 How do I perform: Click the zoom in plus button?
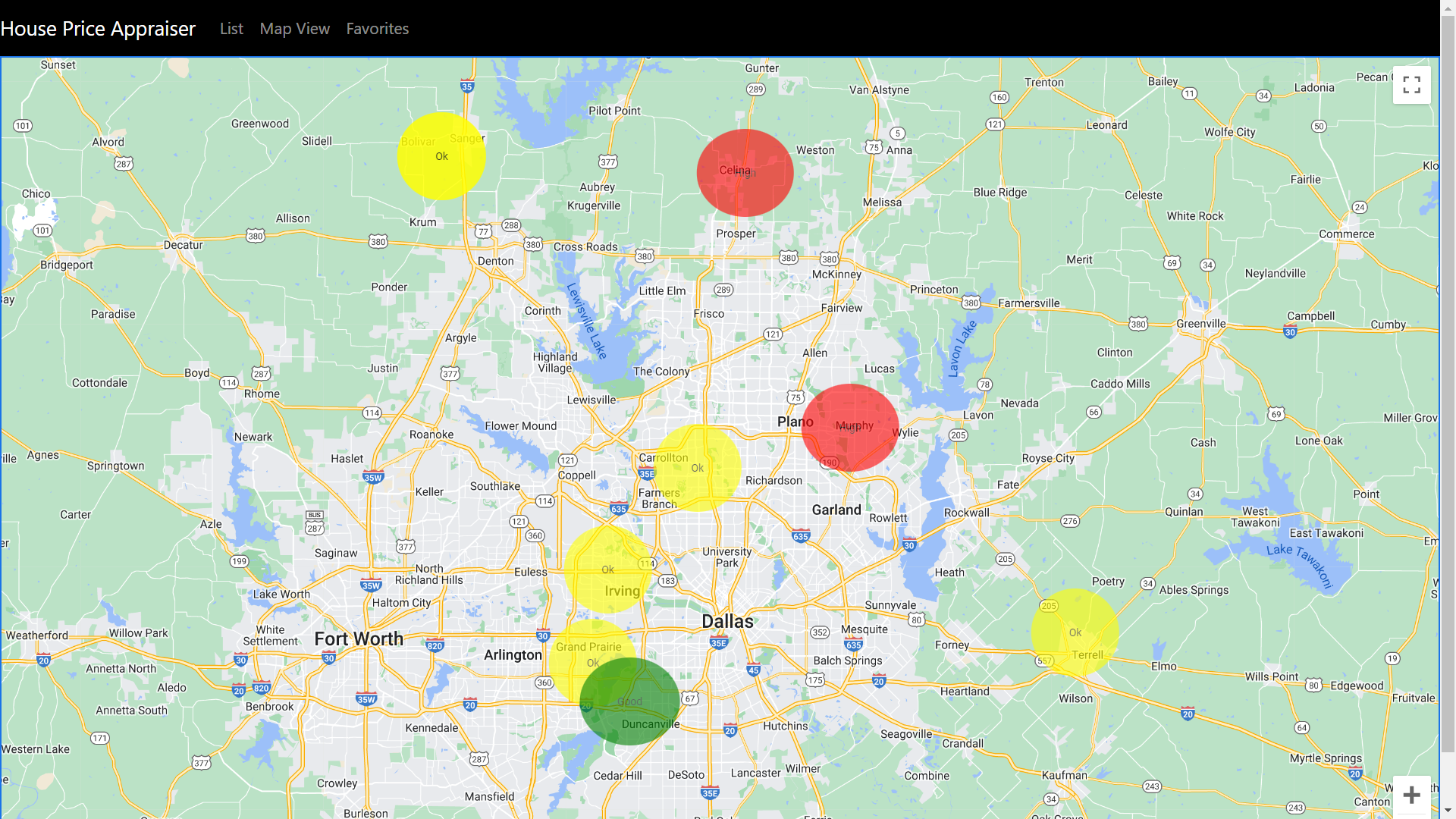click(1411, 795)
